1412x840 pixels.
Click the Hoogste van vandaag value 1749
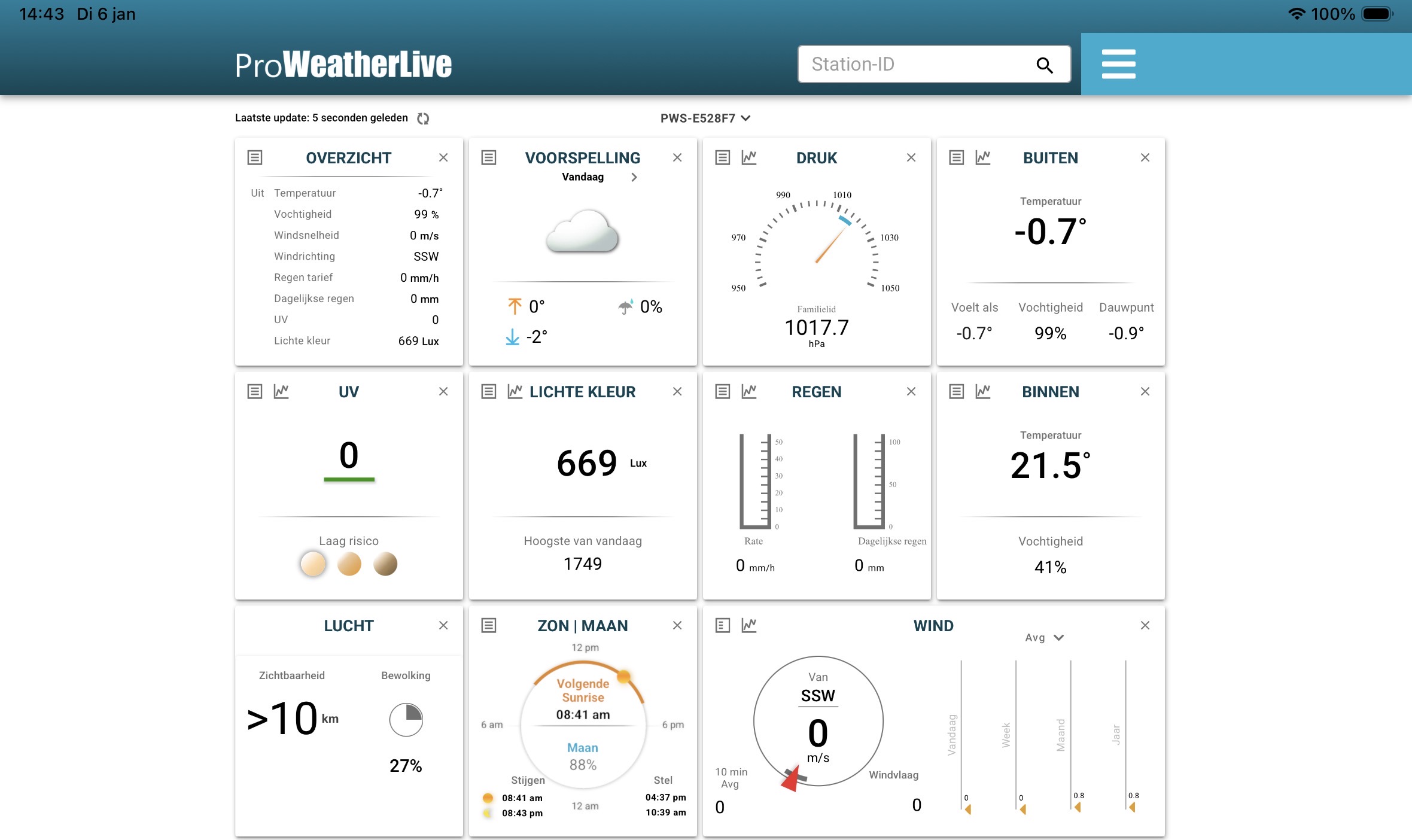coord(583,564)
